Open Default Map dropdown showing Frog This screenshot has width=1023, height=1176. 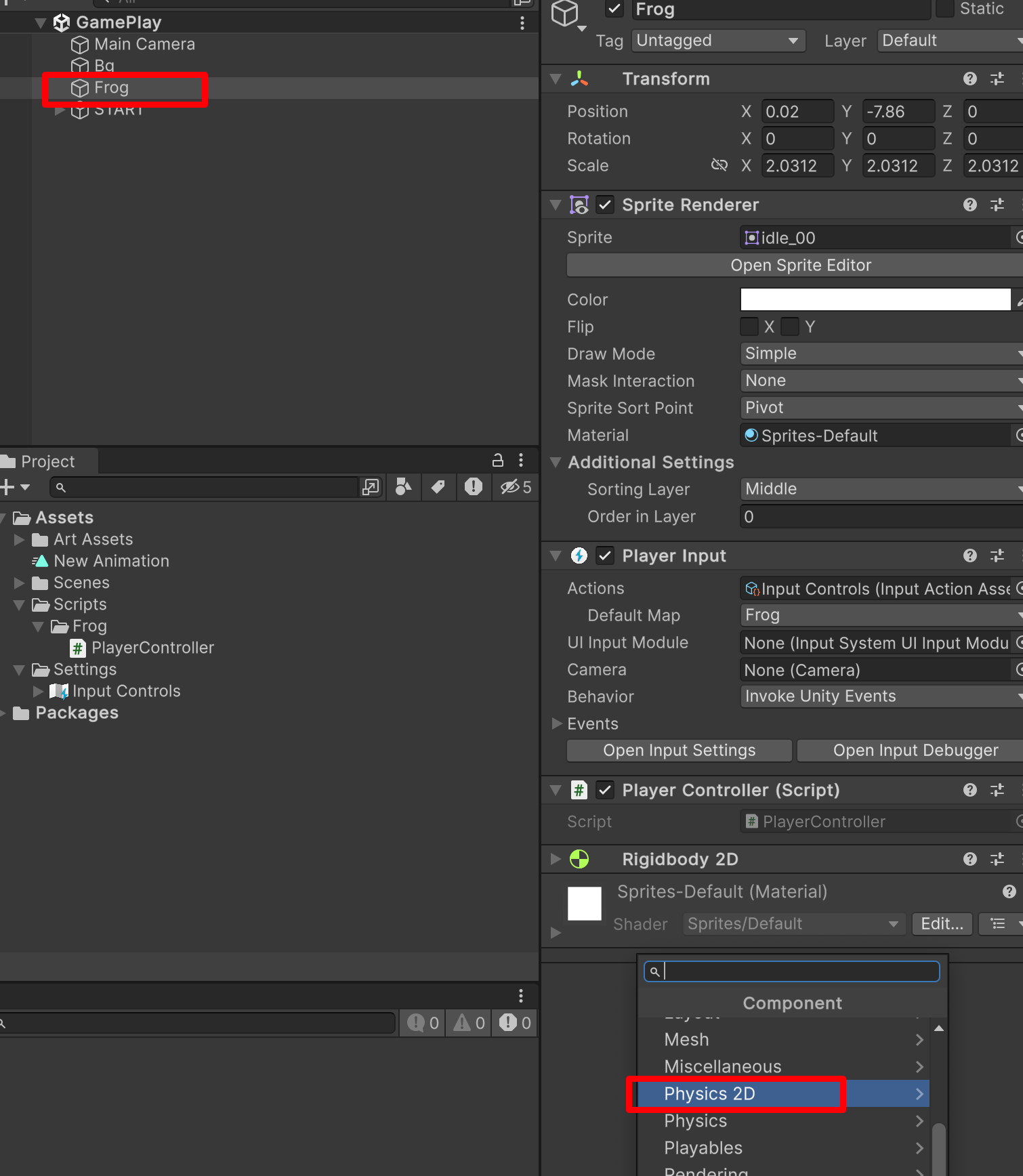pos(882,615)
